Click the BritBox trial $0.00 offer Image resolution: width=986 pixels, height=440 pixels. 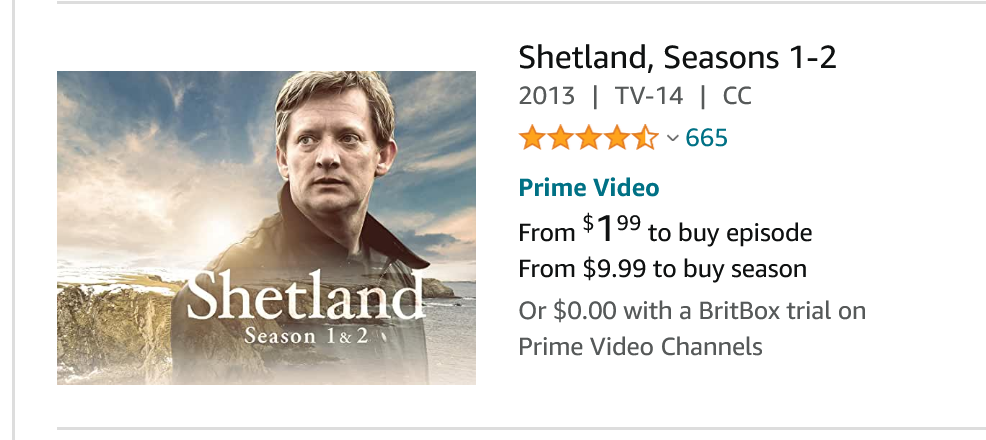point(691,310)
